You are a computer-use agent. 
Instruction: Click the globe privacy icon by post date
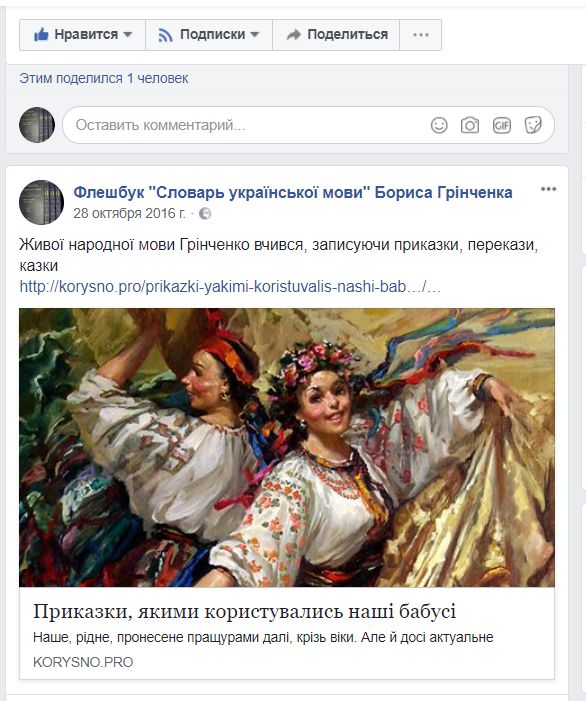(x=205, y=214)
